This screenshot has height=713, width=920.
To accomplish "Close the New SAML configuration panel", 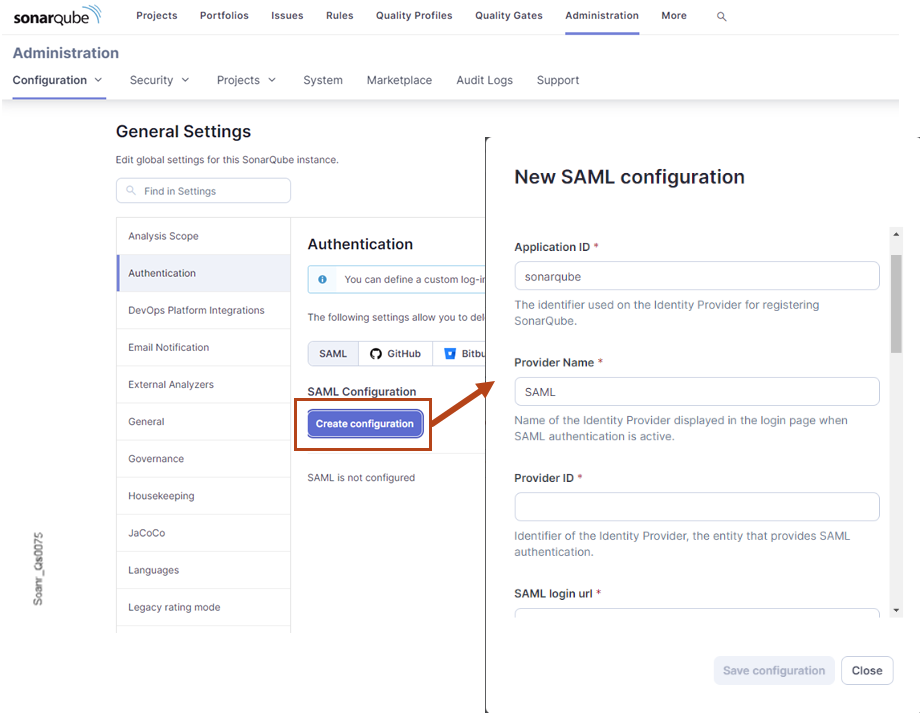I will tap(866, 670).
